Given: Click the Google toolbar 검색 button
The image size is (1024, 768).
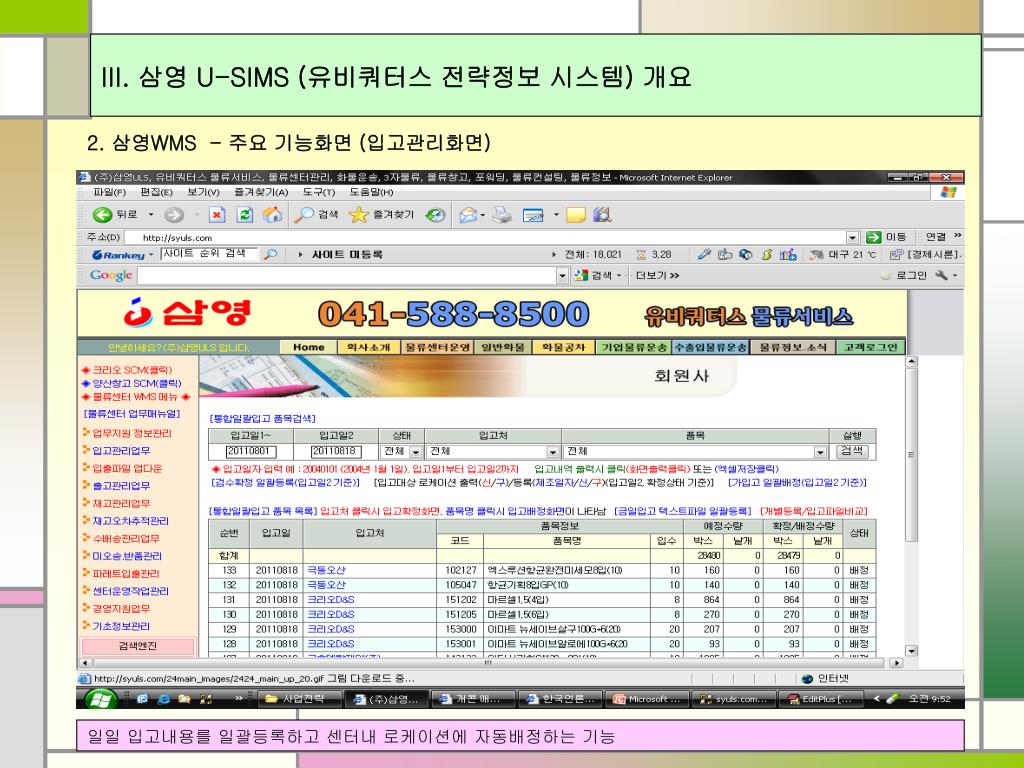Looking at the screenshot, I should click(x=600, y=276).
